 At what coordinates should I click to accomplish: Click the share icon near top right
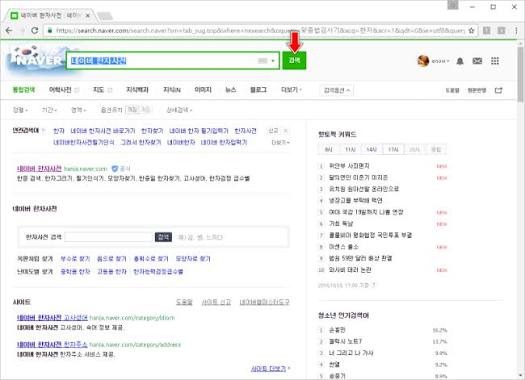[499, 90]
